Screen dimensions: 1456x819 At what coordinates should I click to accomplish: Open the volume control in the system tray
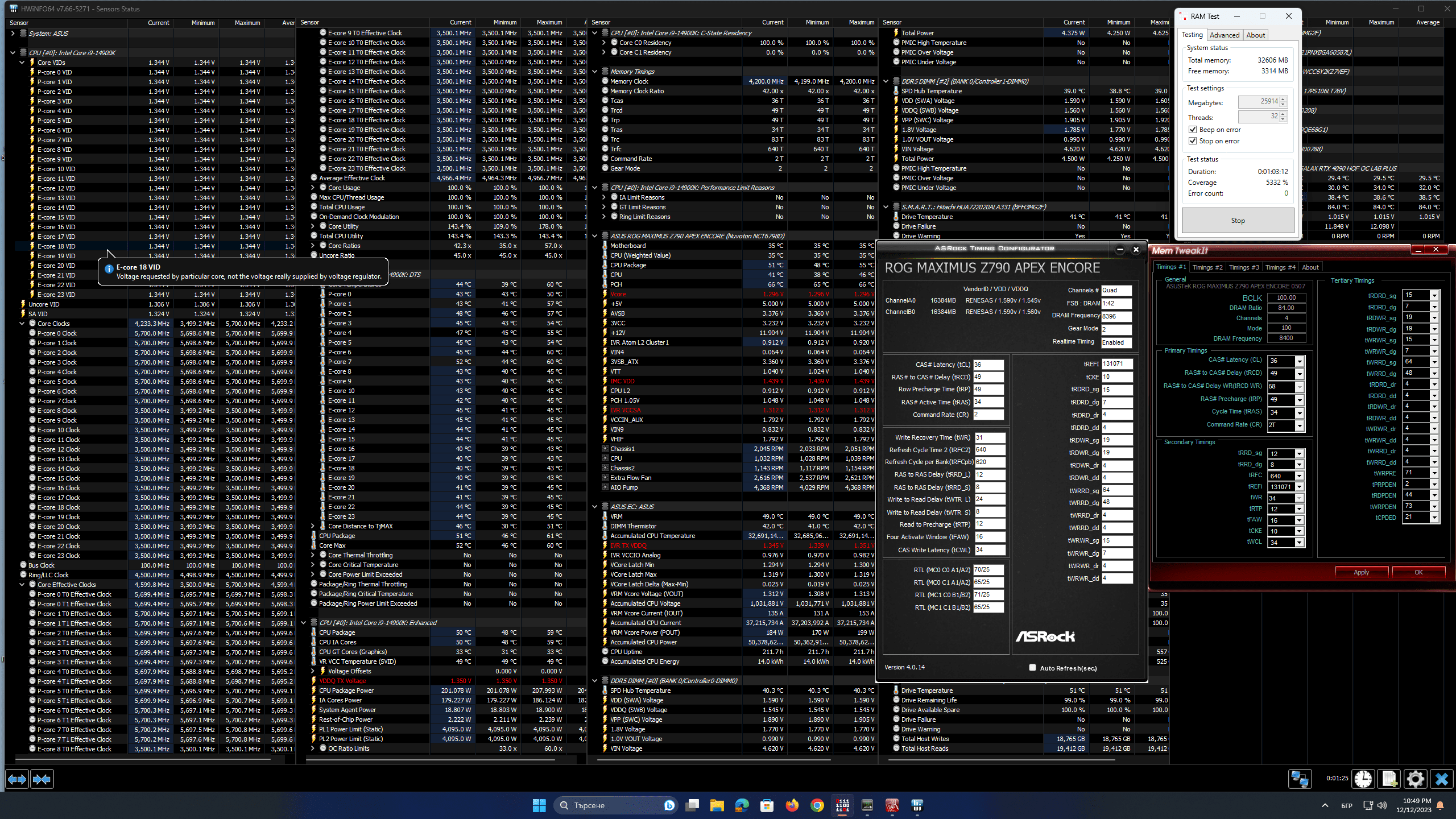click(x=1382, y=805)
